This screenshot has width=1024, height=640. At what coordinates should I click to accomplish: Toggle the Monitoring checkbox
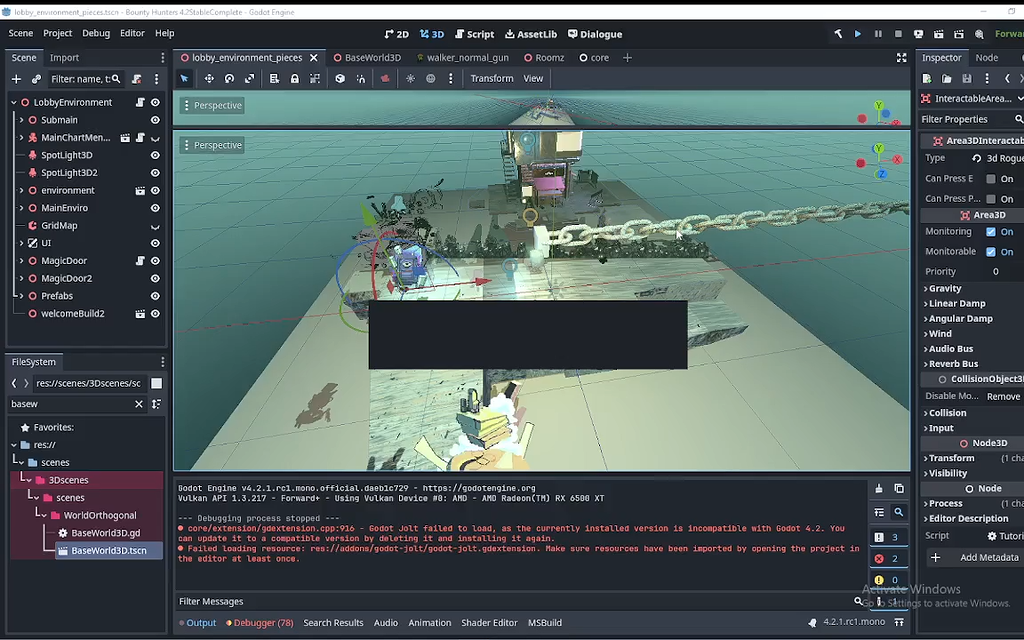point(990,232)
